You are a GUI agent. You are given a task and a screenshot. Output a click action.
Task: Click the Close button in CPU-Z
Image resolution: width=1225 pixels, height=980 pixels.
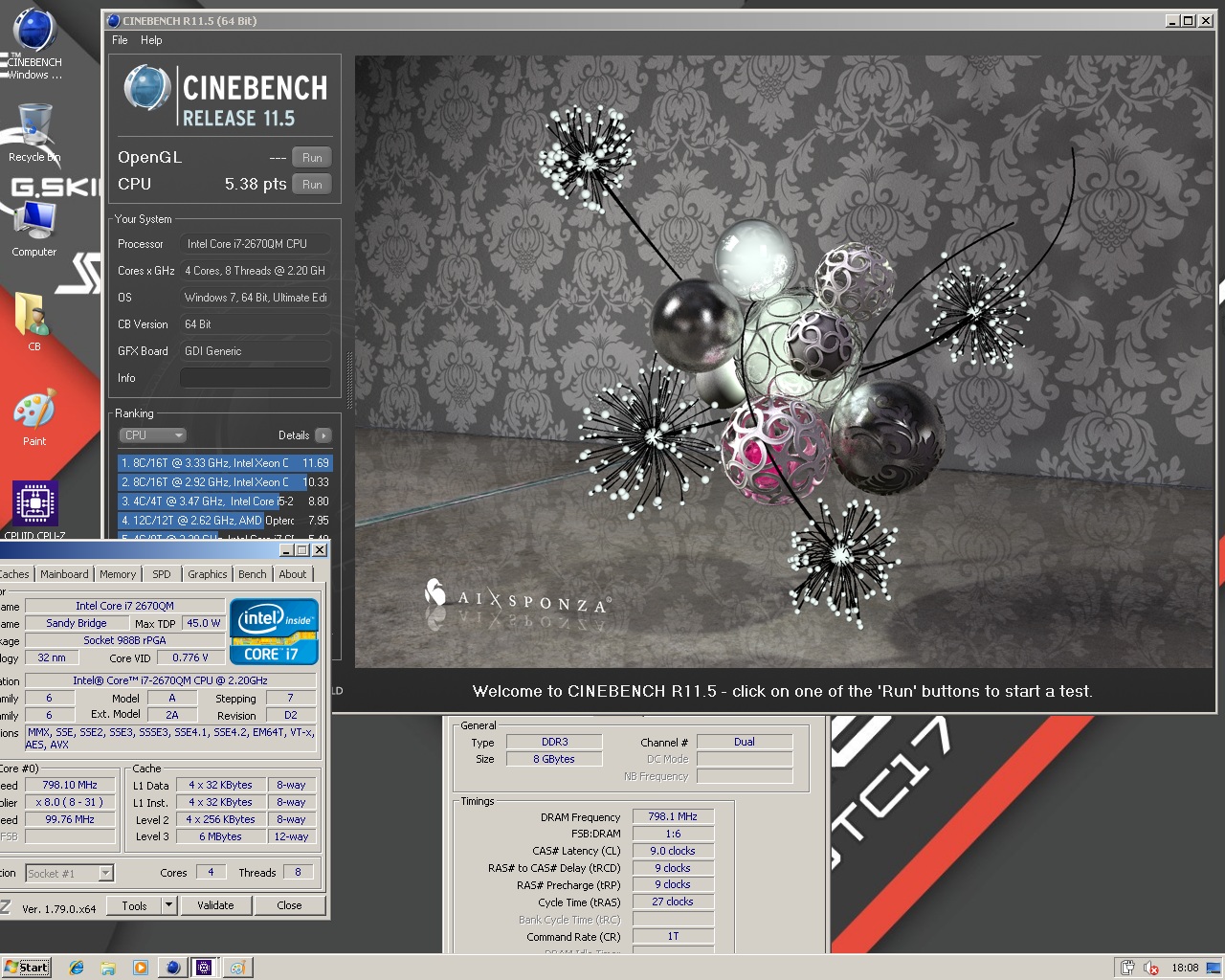point(289,905)
